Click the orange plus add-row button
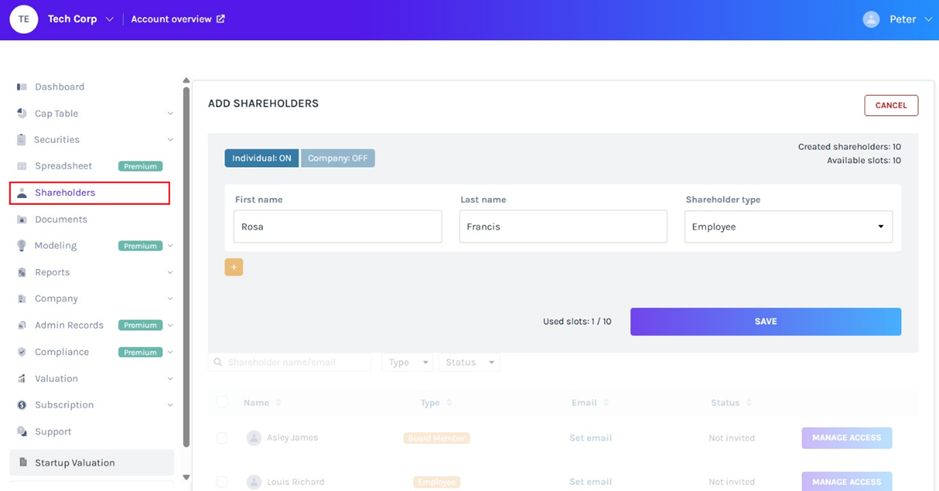The width and height of the screenshot is (939, 491). [x=234, y=267]
